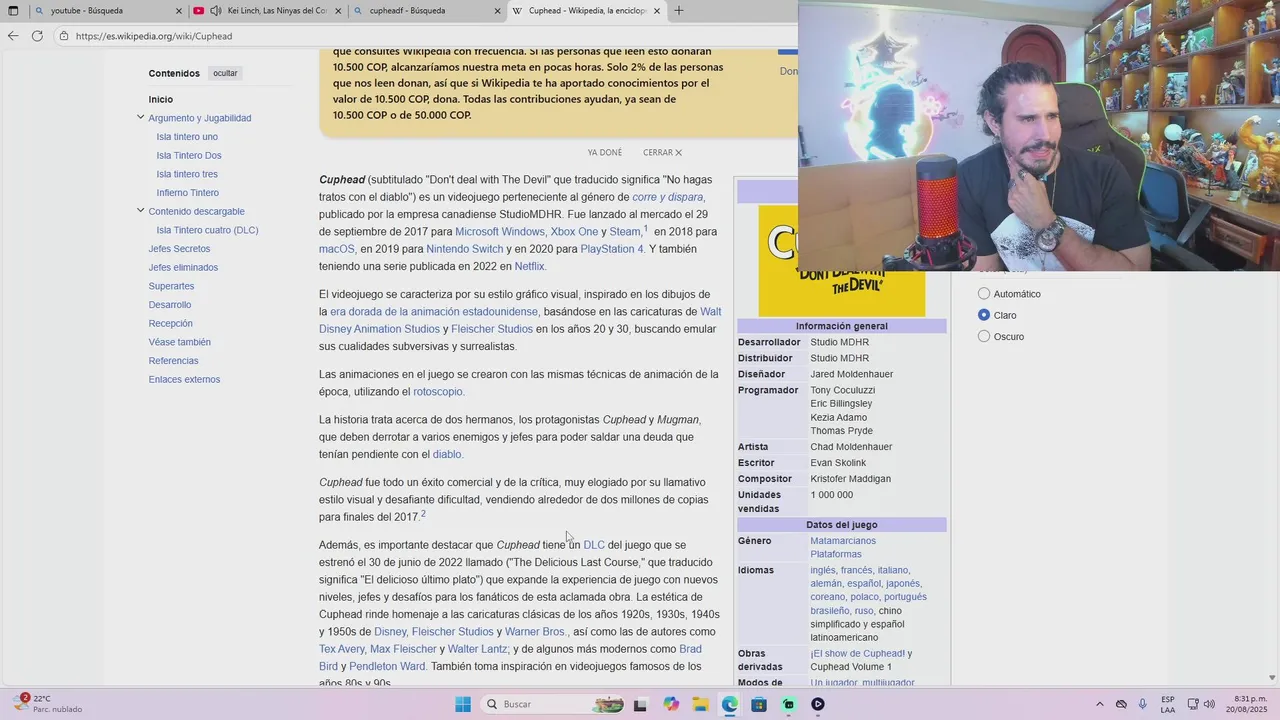Reload the Wikipedia page

37,35
